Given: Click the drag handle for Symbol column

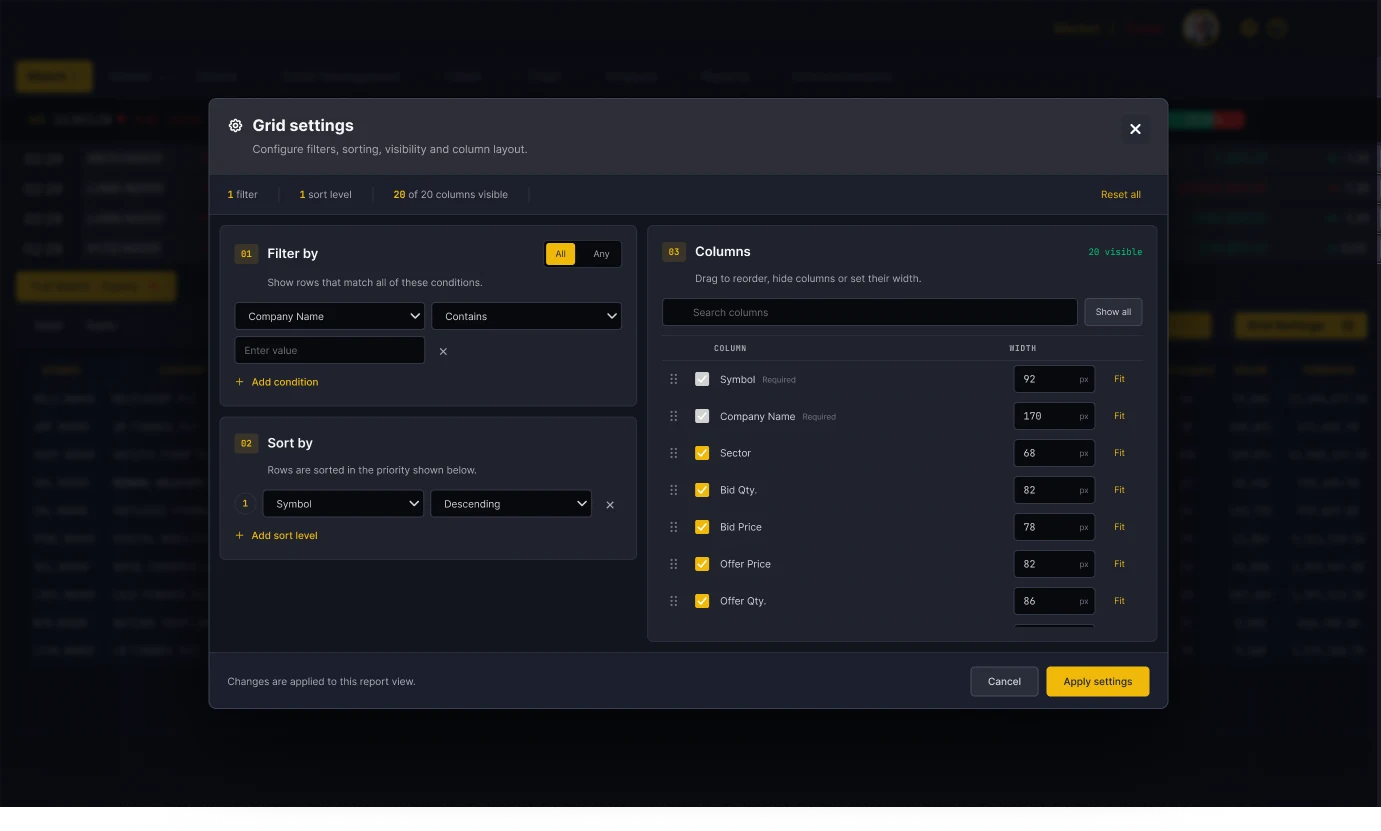Looking at the screenshot, I should point(674,379).
